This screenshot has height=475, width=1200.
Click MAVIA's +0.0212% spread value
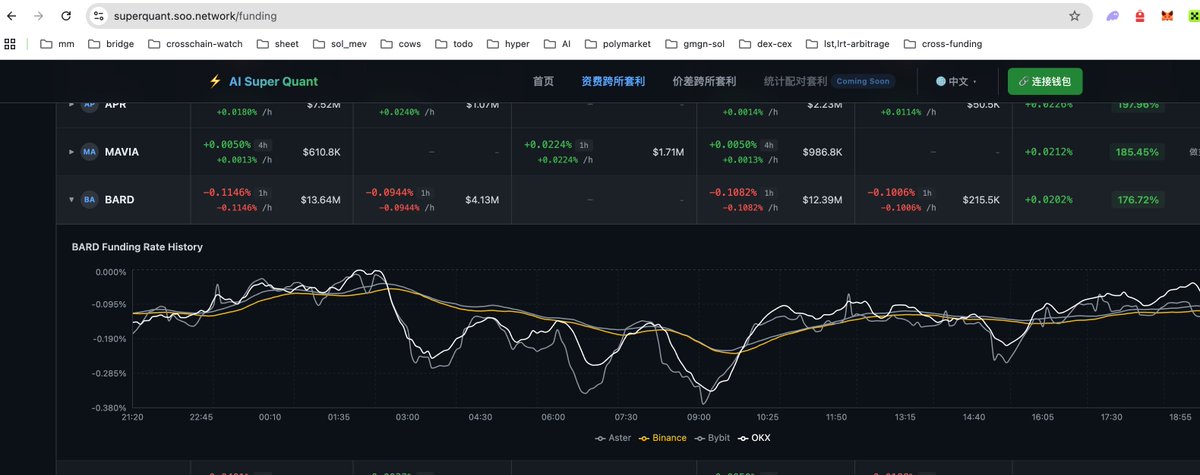[x=1048, y=152]
